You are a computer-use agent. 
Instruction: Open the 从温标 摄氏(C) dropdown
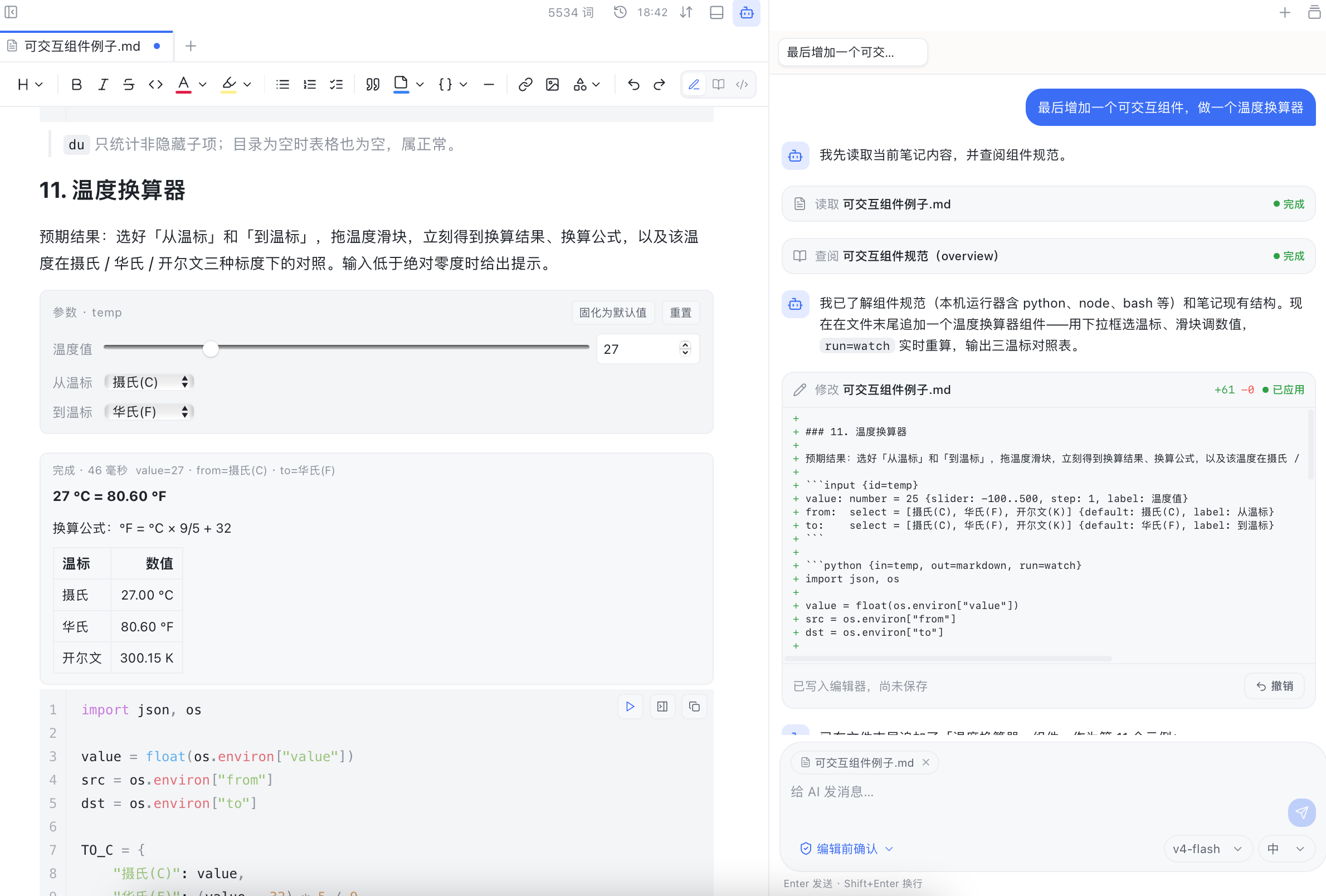pyautogui.click(x=149, y=382)
